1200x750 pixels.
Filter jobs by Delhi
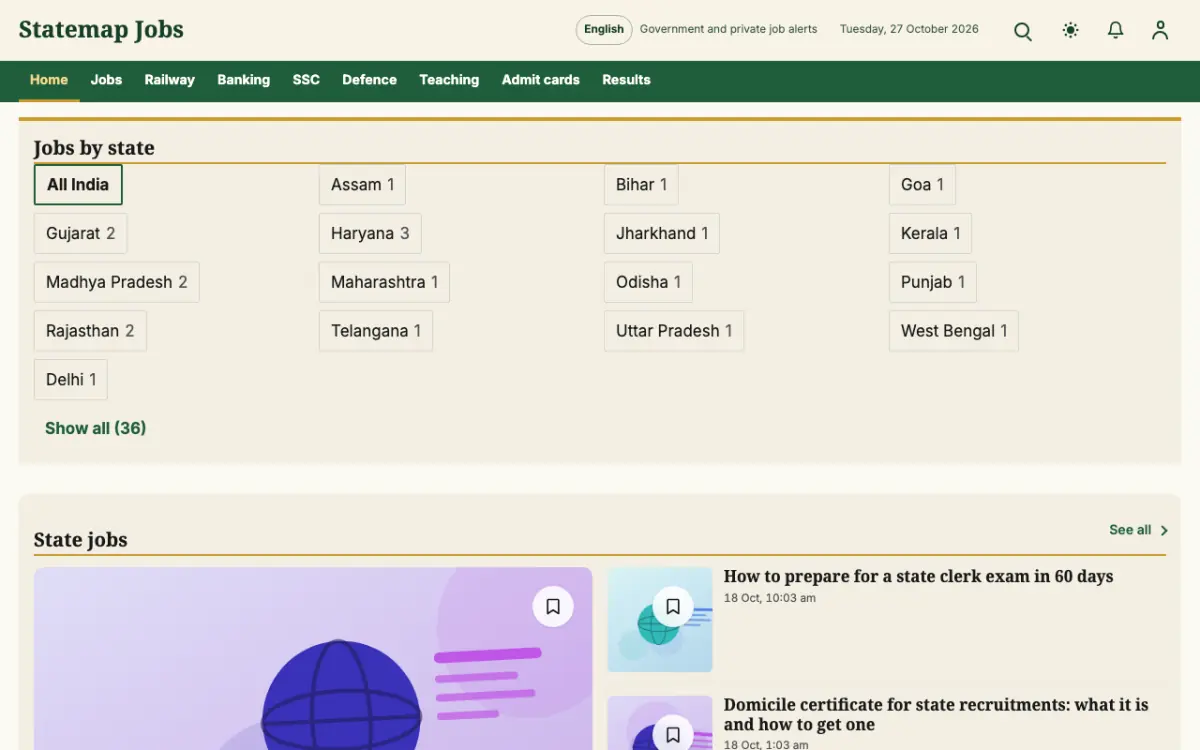[x=71, y=380]
